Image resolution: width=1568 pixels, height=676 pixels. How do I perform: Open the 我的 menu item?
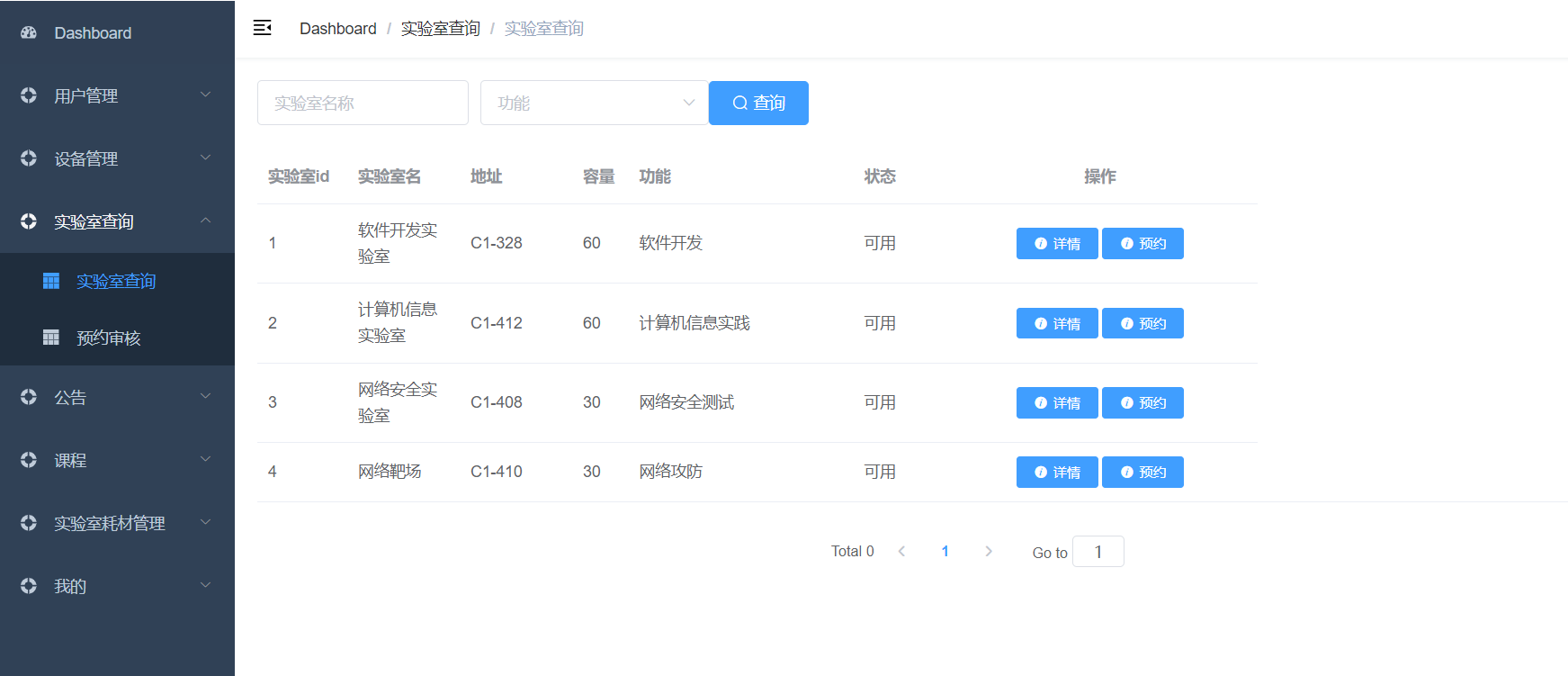[117, 586]
